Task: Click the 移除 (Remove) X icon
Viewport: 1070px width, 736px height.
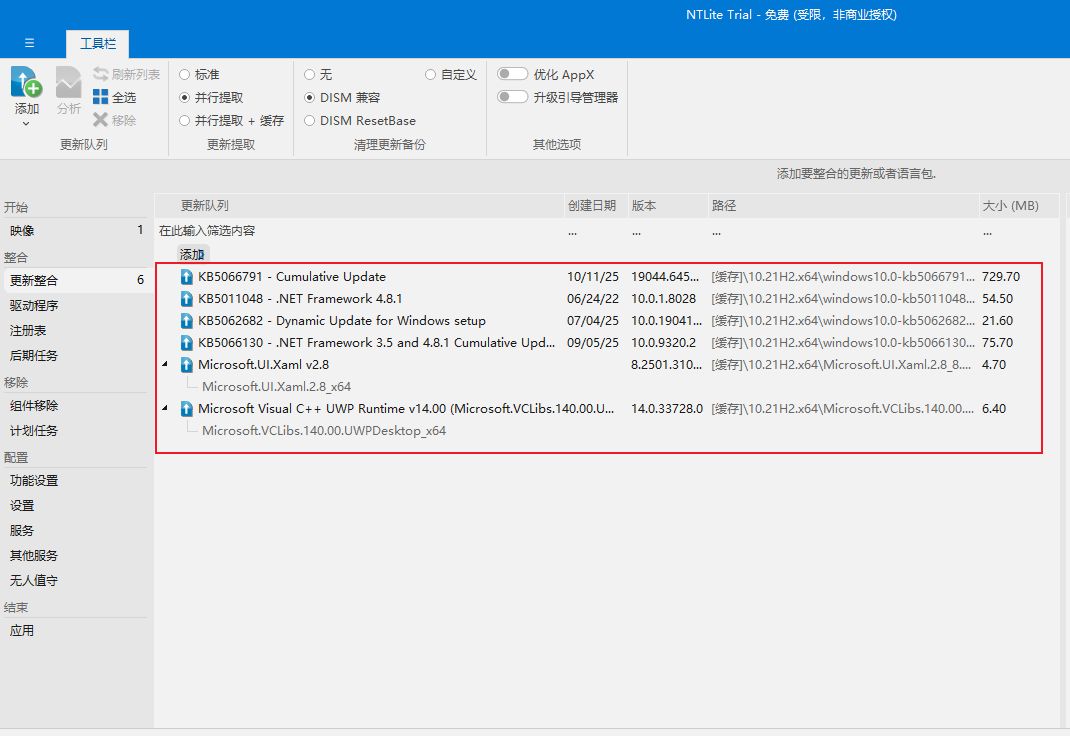Action: tap(101, 120)
